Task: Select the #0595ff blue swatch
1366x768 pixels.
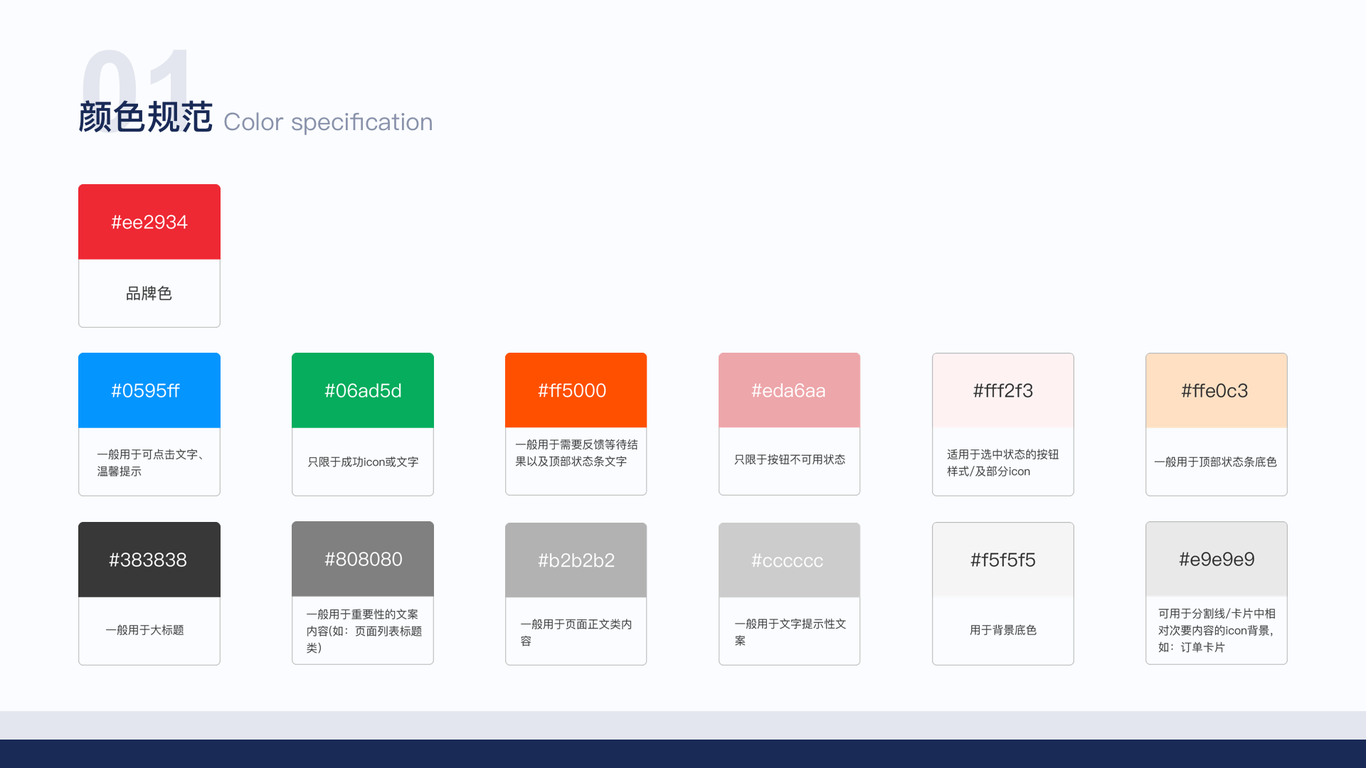Action: click(x=149, y=390)
